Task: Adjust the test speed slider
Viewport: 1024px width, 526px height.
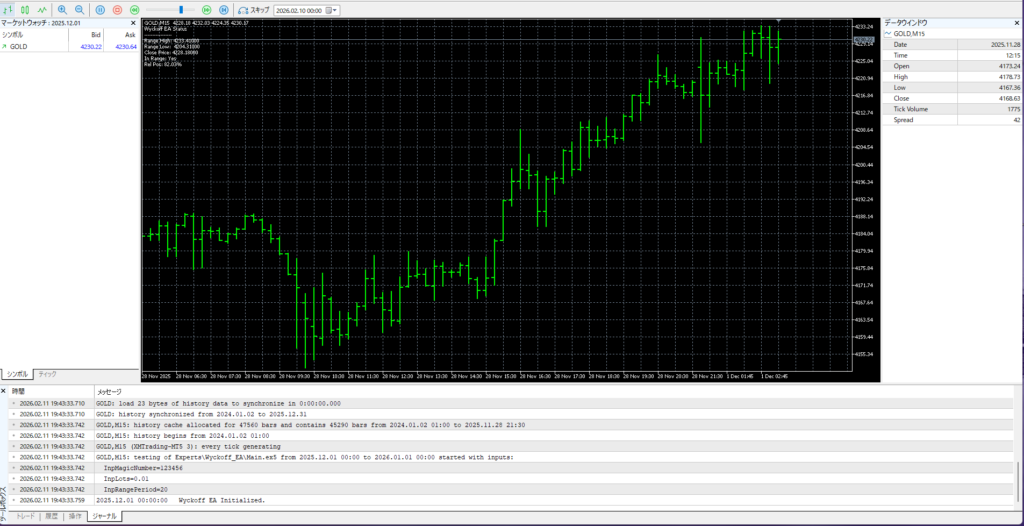Action: (179, 9)
